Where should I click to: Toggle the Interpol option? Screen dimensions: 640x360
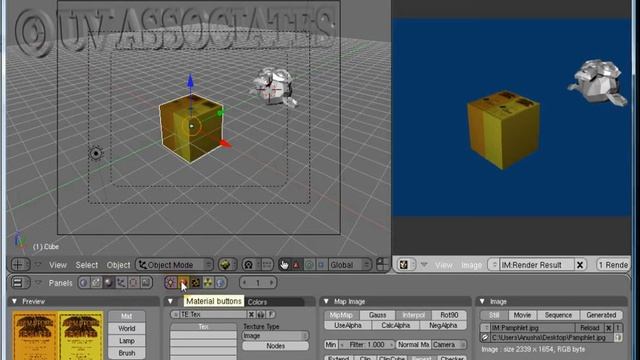tap(413, 315)
